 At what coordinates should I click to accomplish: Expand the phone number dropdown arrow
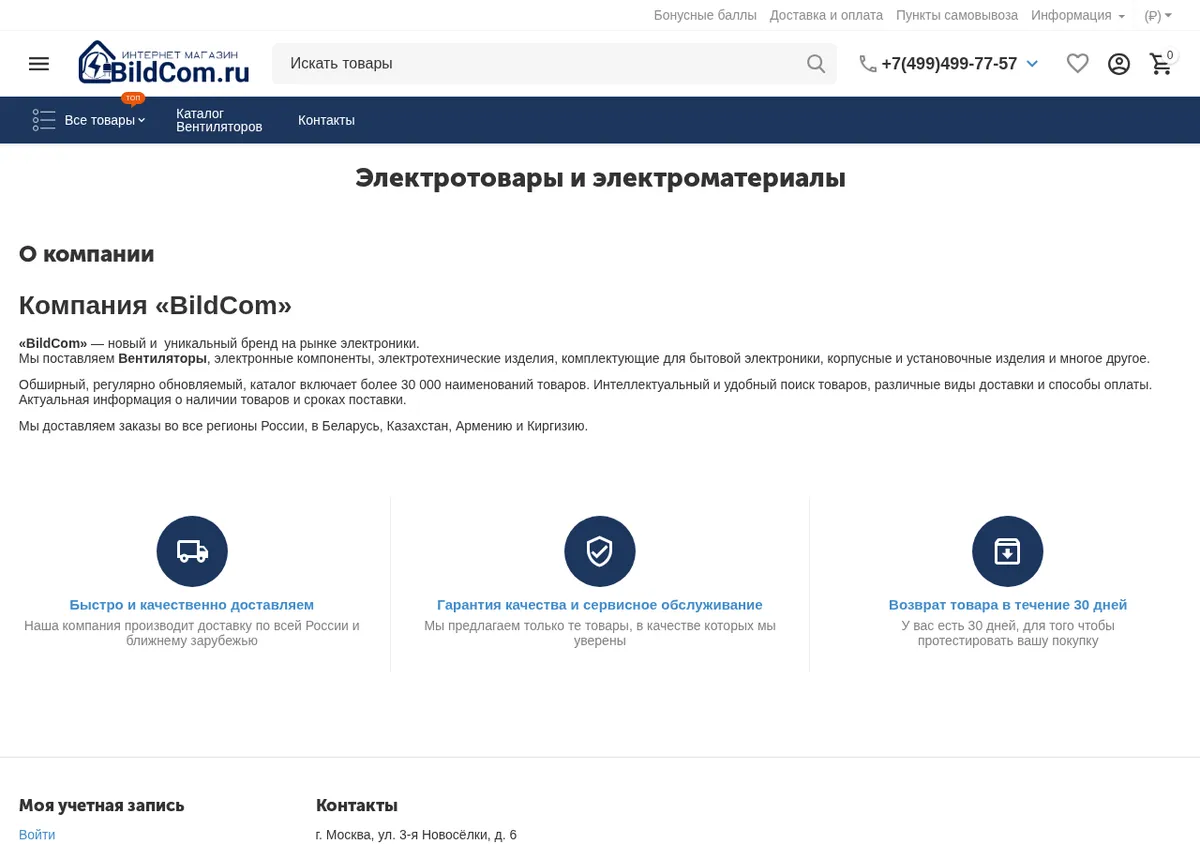1032,64
